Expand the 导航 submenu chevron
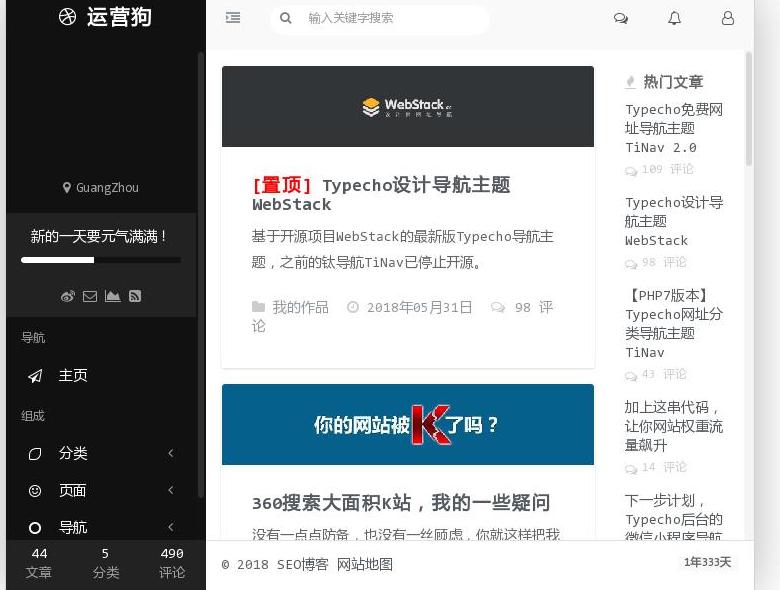The height and width of the screenshot is (590, 780). (171, 527)
